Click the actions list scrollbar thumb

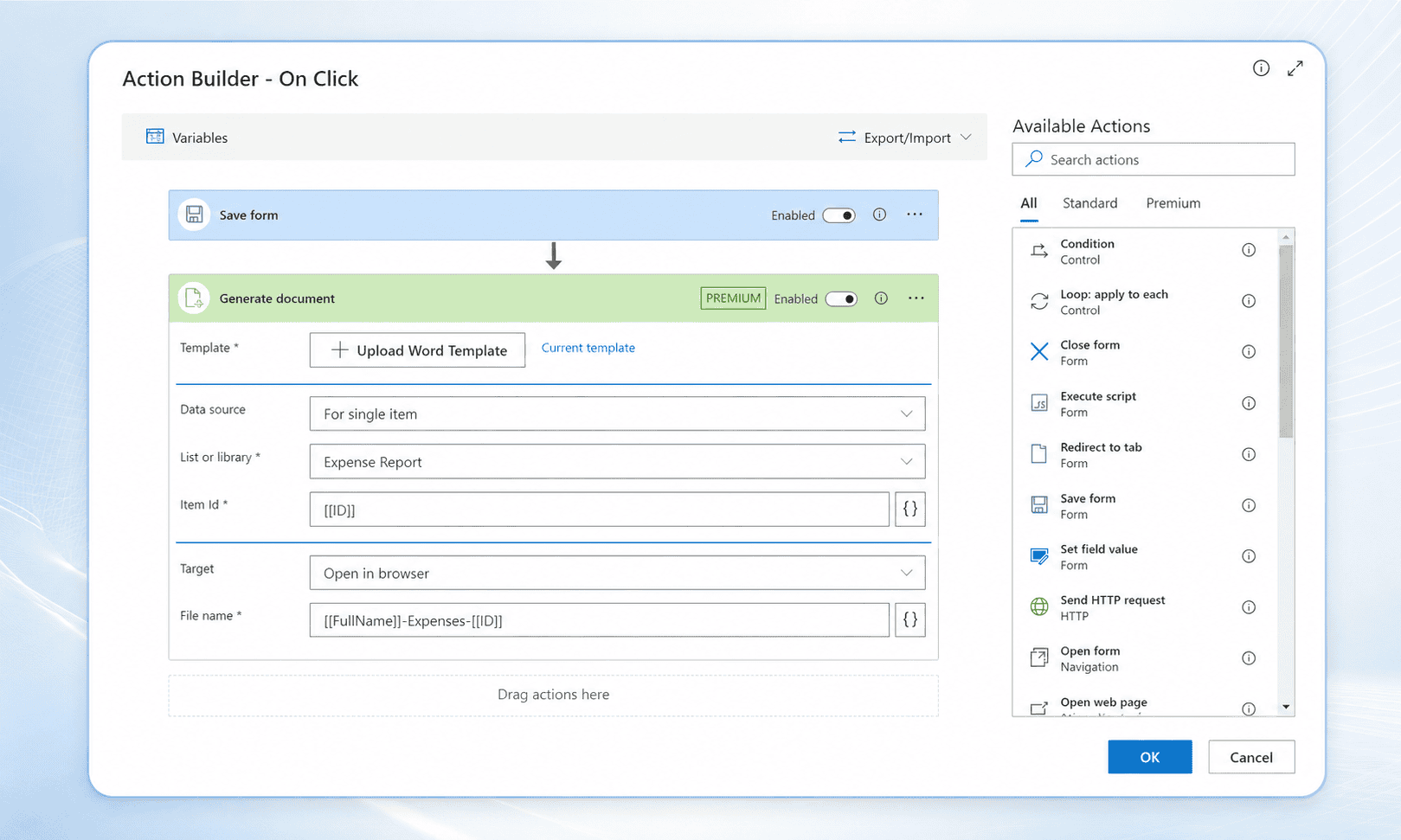1286,342
